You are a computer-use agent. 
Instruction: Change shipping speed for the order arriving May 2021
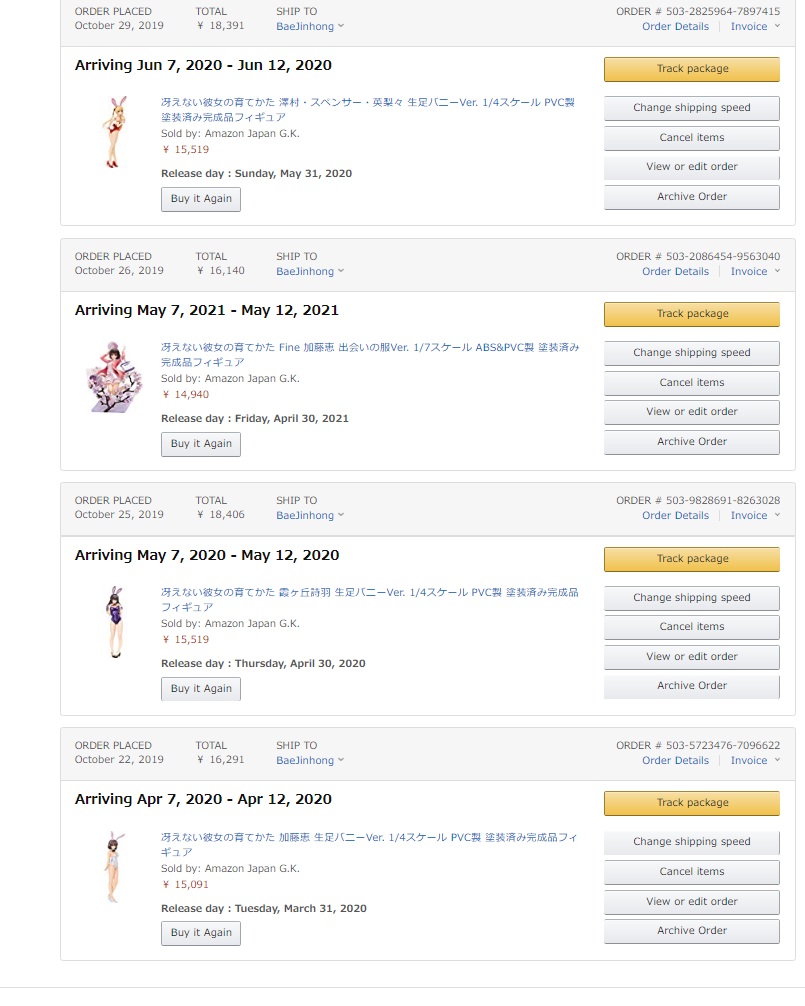click(x=692, y=353)
